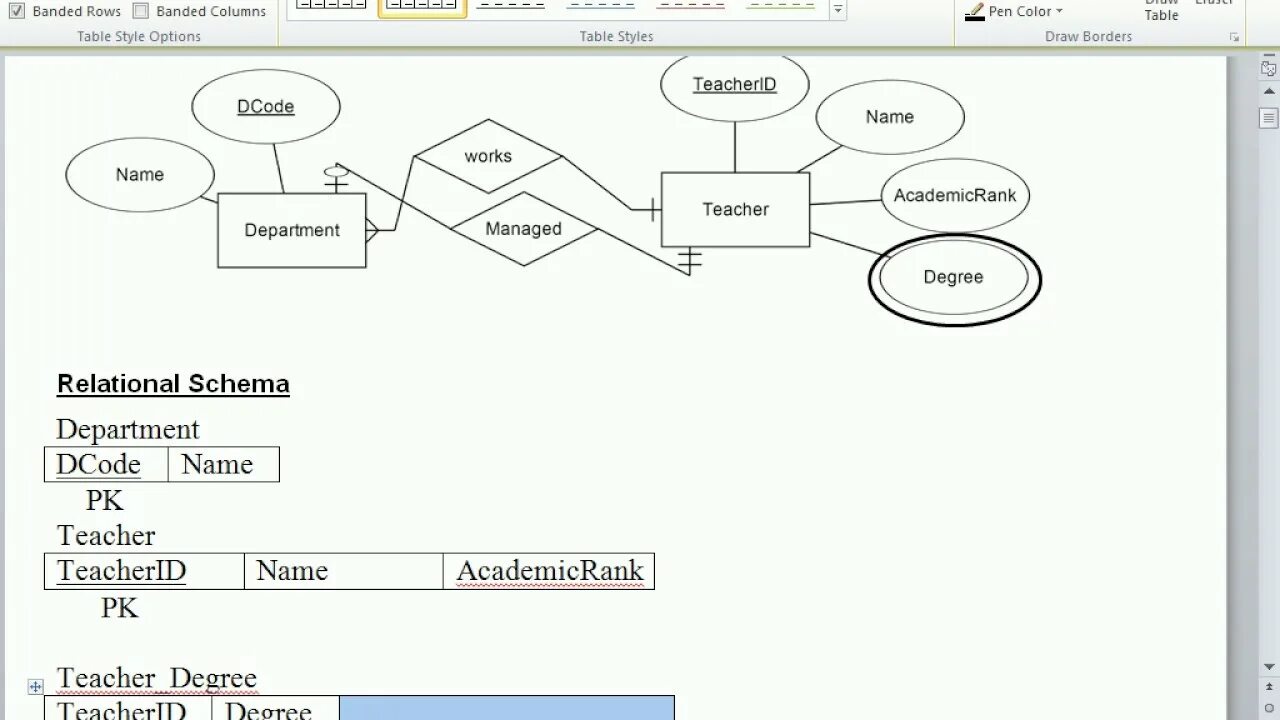Click the DCode table cell
Image resolution: width=1280 pixels, height=720 pixels.
point(106,464)
